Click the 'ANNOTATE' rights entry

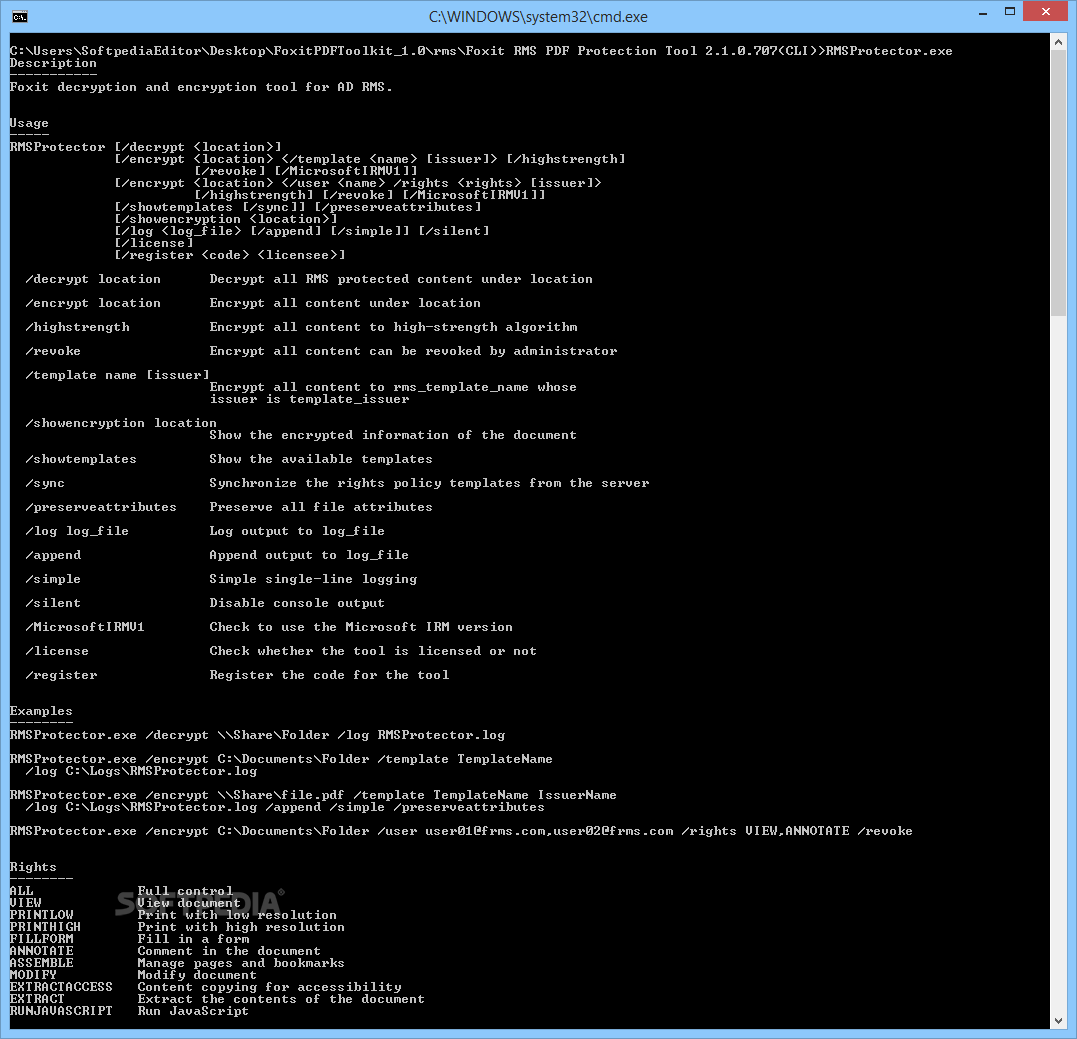[41, 951]
